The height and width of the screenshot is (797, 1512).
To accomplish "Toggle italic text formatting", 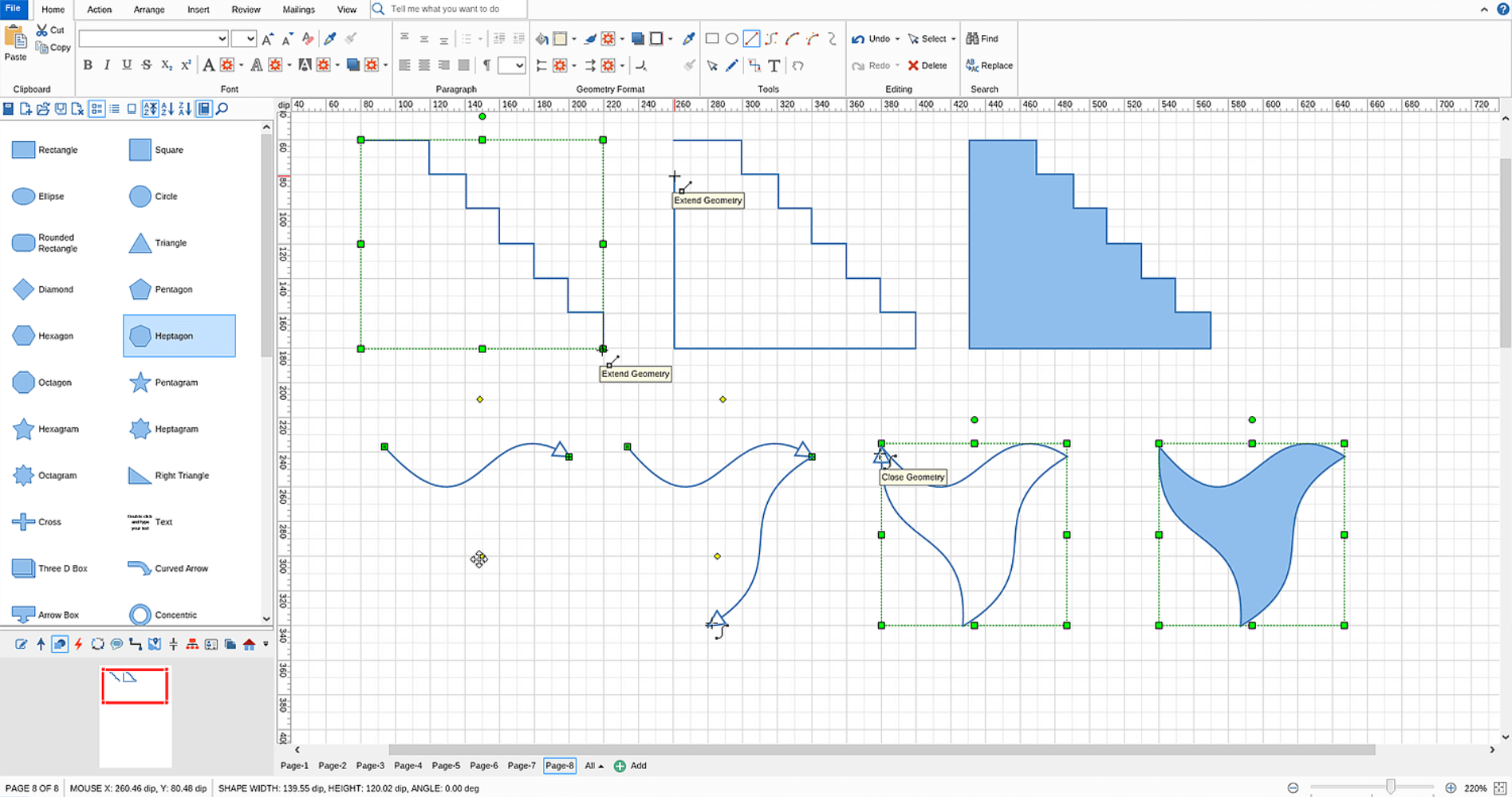I will [x=107, y=66].
